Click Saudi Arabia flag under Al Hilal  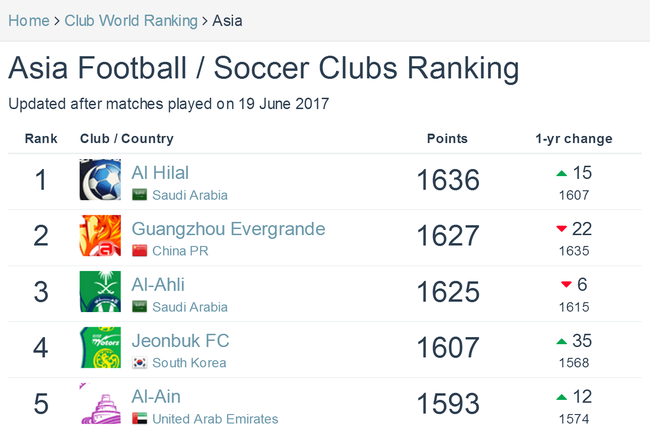[x=140, y=195]
